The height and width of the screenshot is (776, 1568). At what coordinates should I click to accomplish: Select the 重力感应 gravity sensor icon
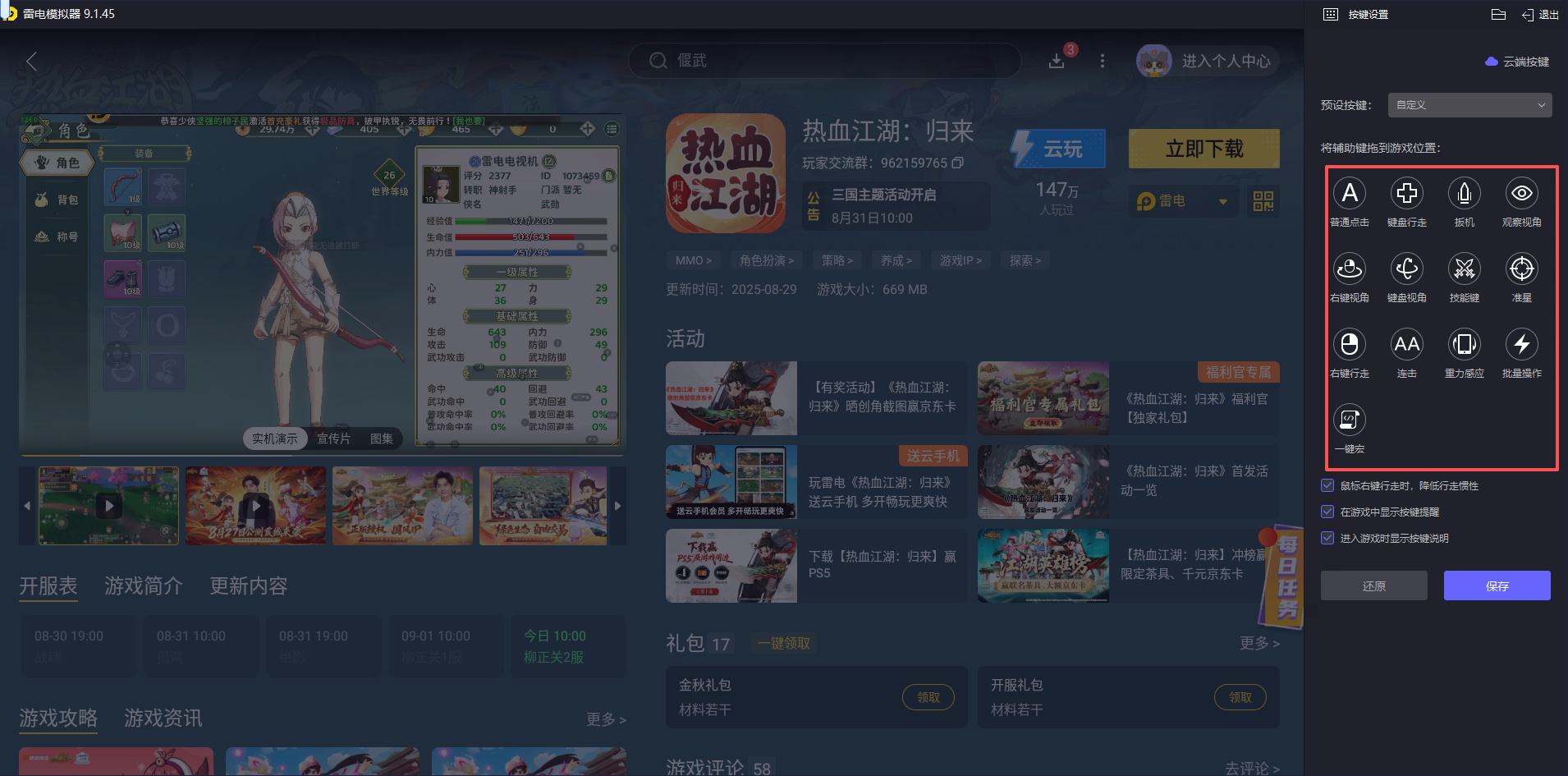[x=1464, y=344]
